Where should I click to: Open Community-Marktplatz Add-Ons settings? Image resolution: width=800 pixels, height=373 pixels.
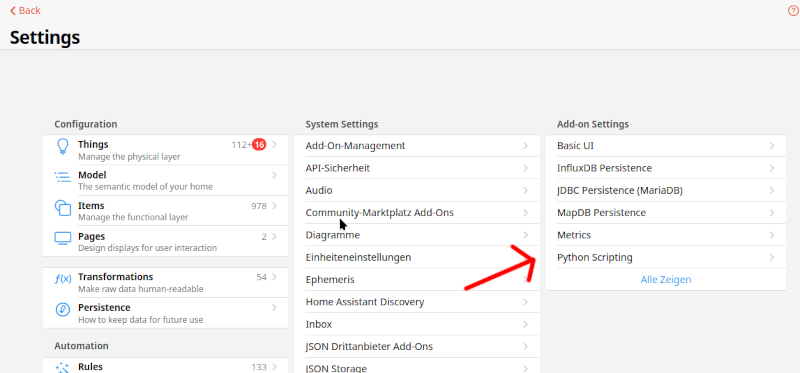coord(417,213)
